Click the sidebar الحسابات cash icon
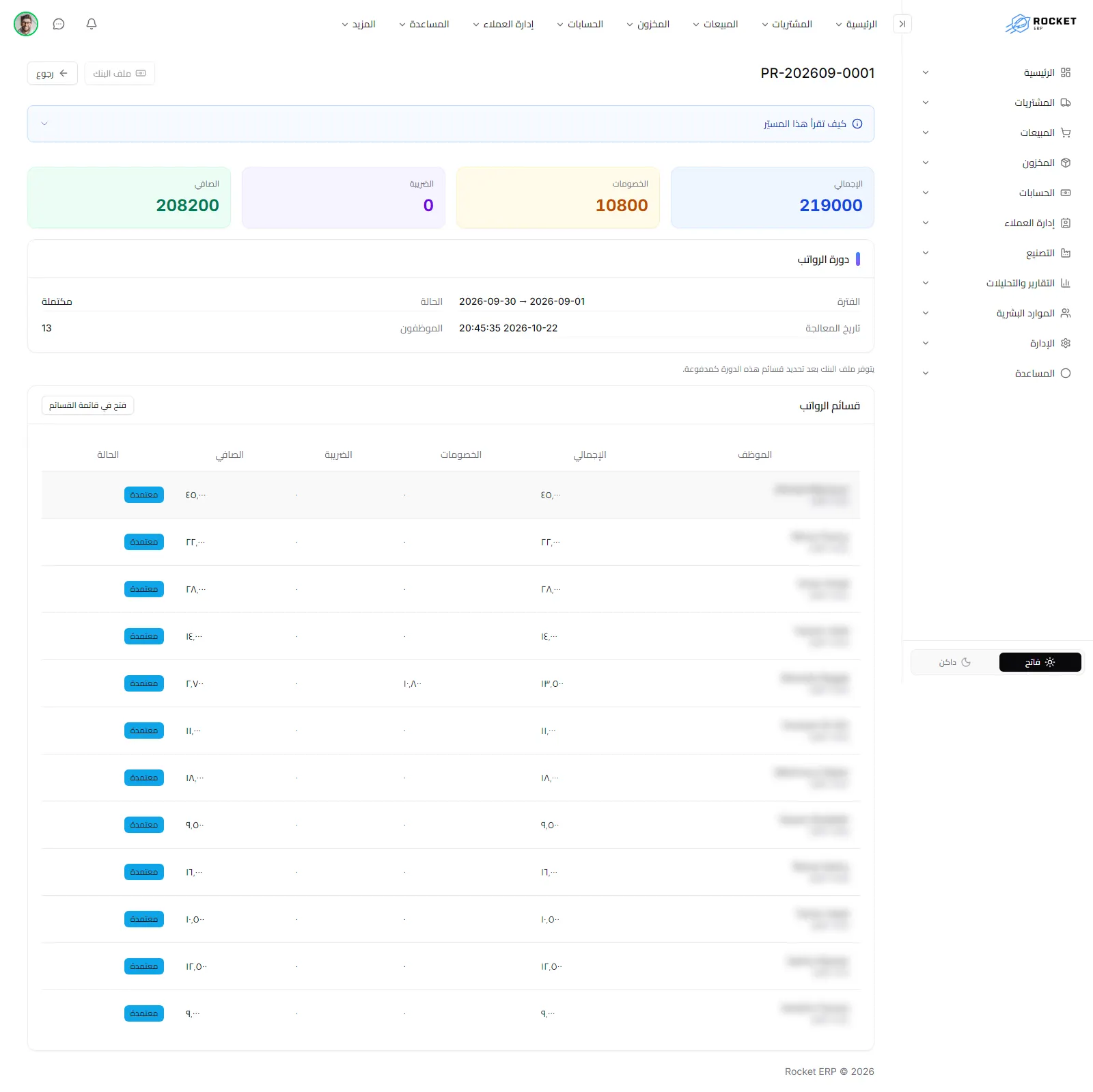 click(1066, 193)
